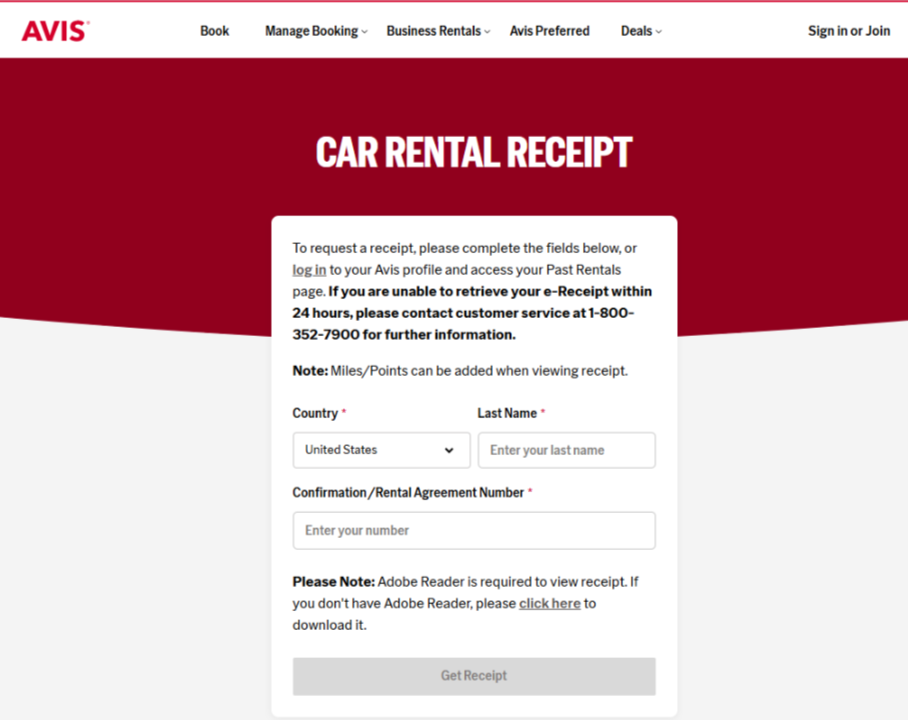Follow the 'click here' Adobe Reader link

pos(549,604)
